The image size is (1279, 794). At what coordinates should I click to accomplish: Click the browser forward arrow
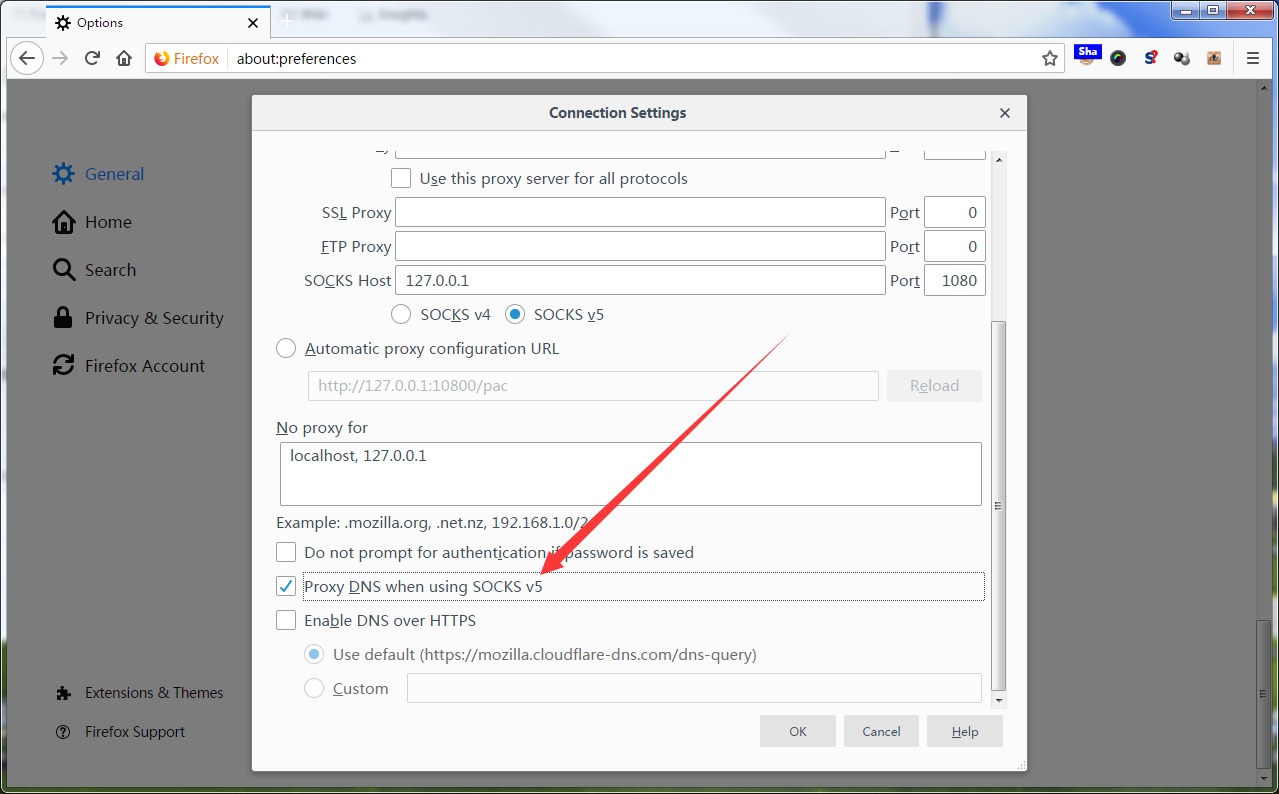click(x=60, y=58)
